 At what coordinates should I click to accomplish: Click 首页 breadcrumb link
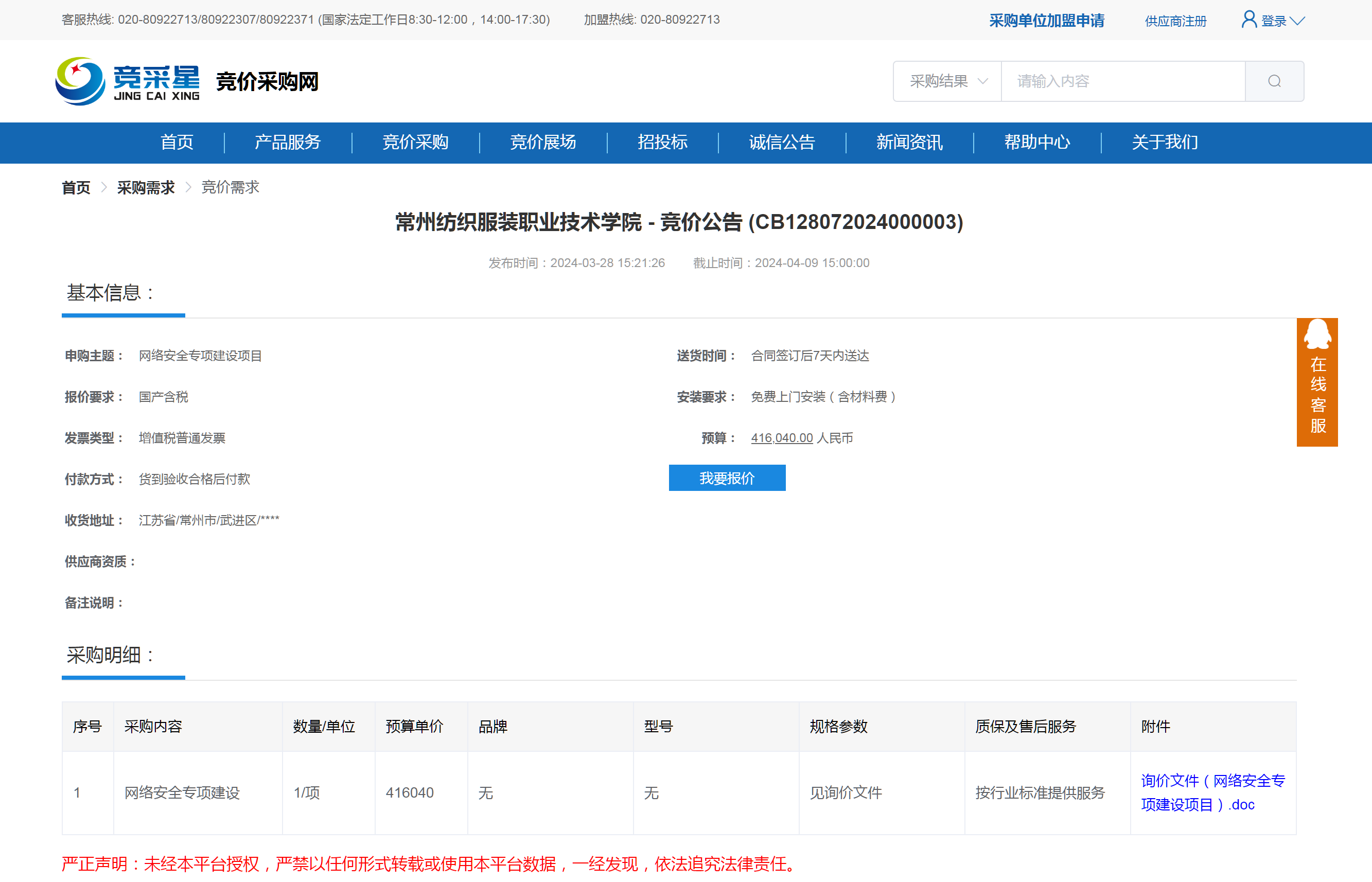76,187
